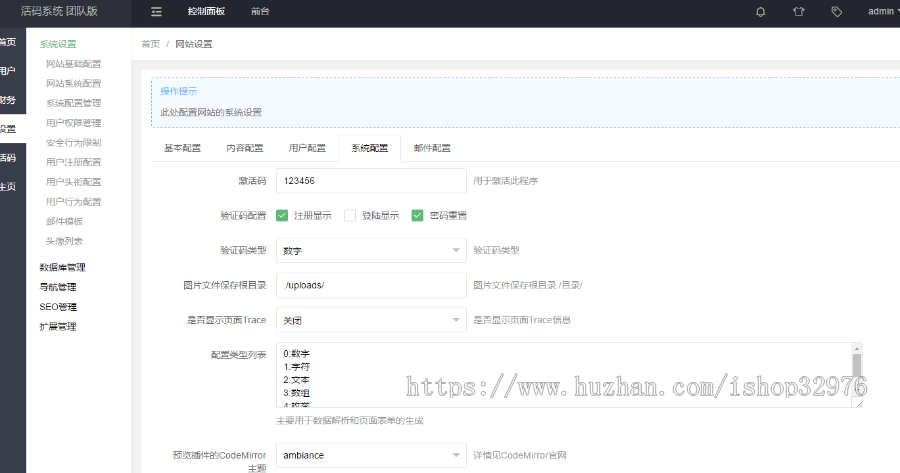Expand 导航管理 in sidebar
Viewport: 900px width, 473px height.
point(57,287)
